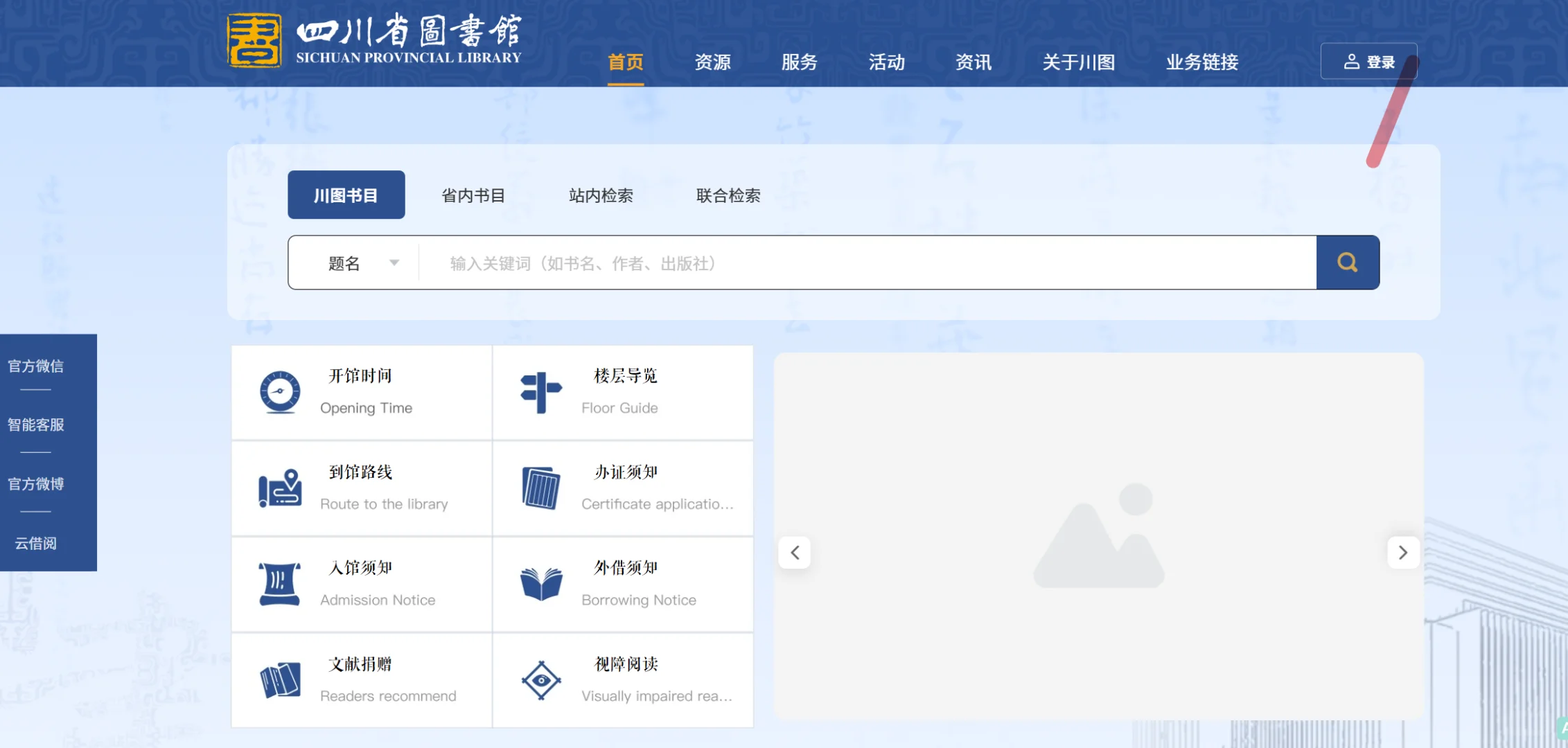Open Certificate application card icon

click(540, 488)
